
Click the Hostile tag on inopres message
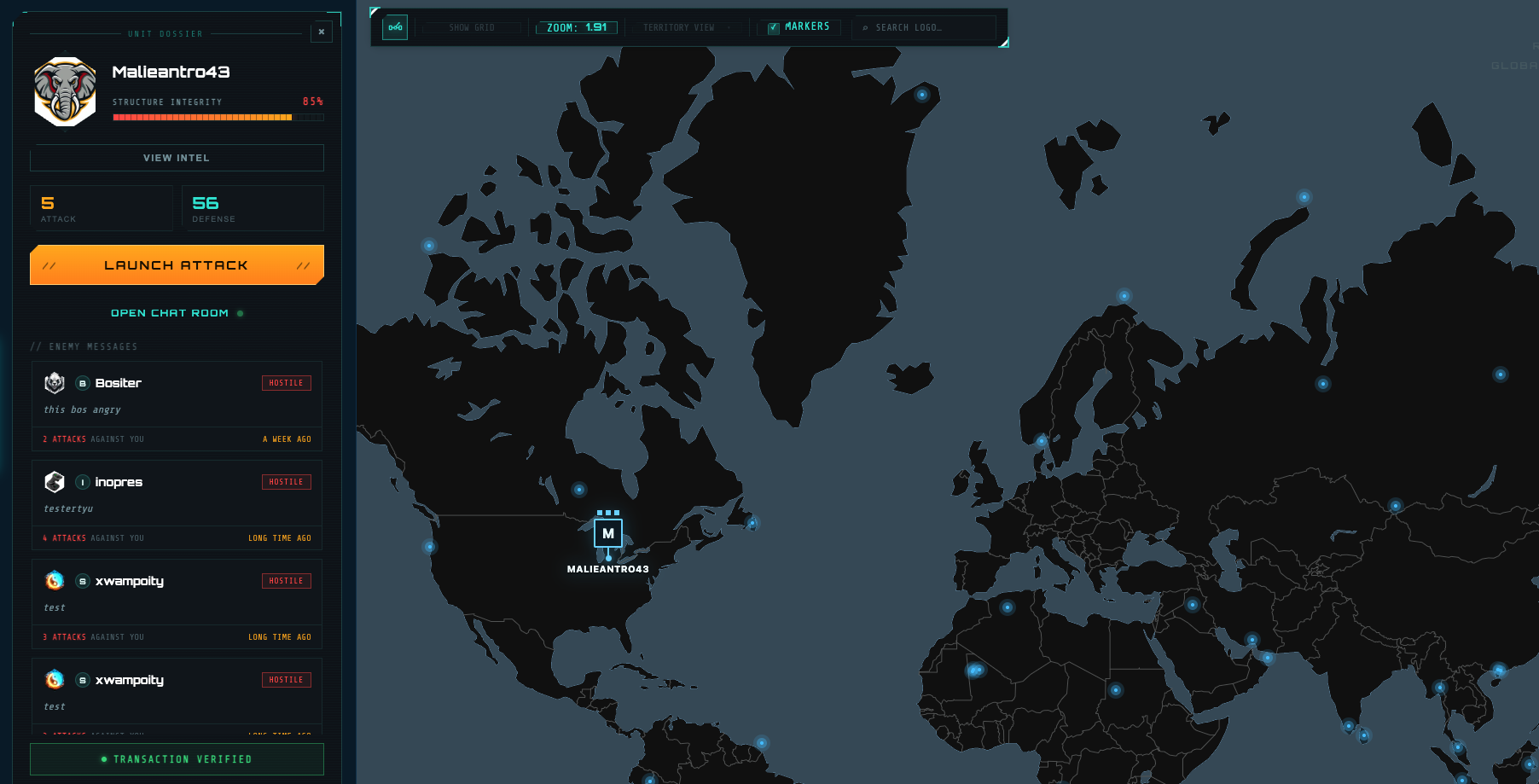coord(287,482)
